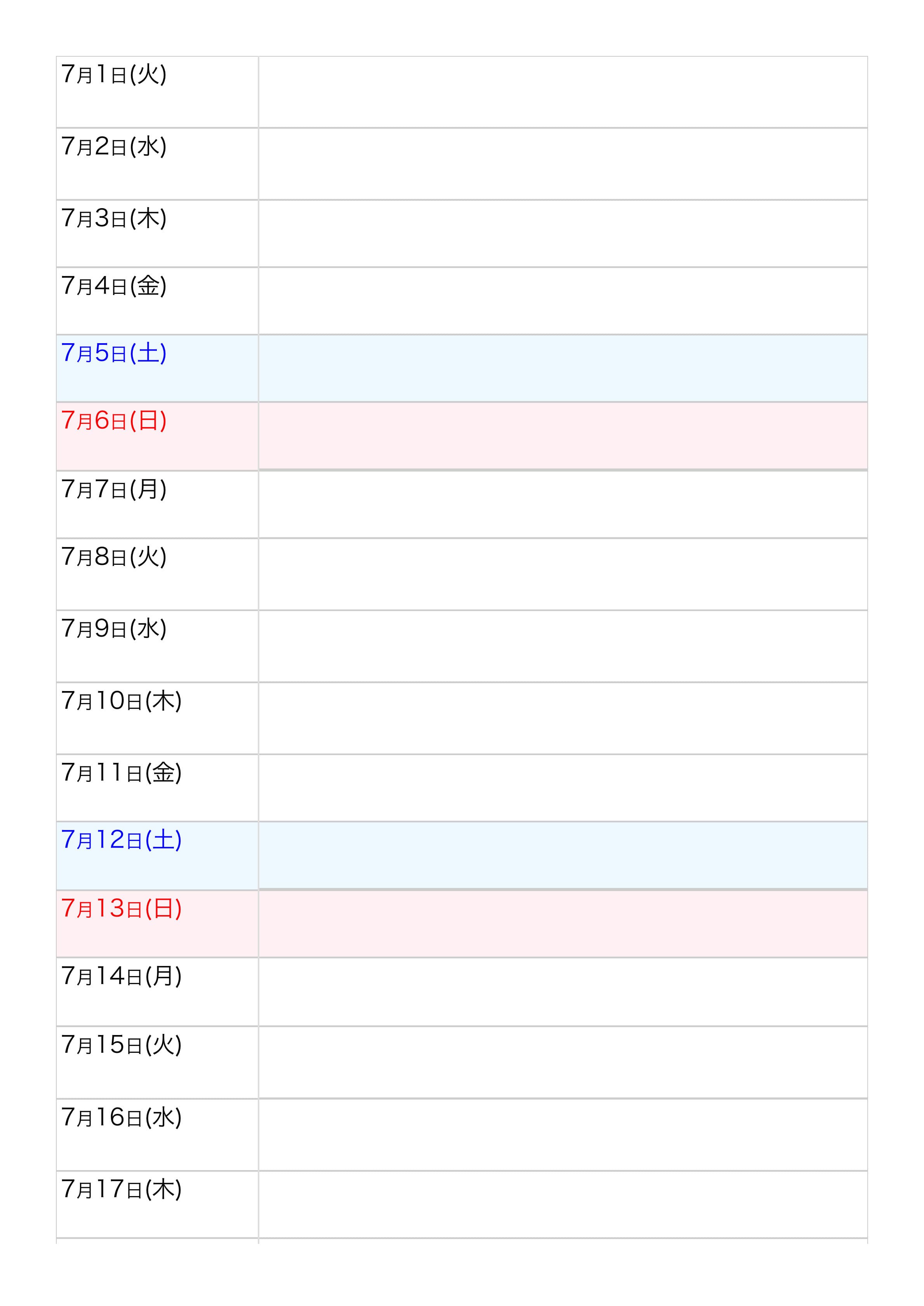Click the 7月1日(火) date cell
The width and height of the screenshot is (924, 1306).
pyautogui.click(x=114, y=75)
